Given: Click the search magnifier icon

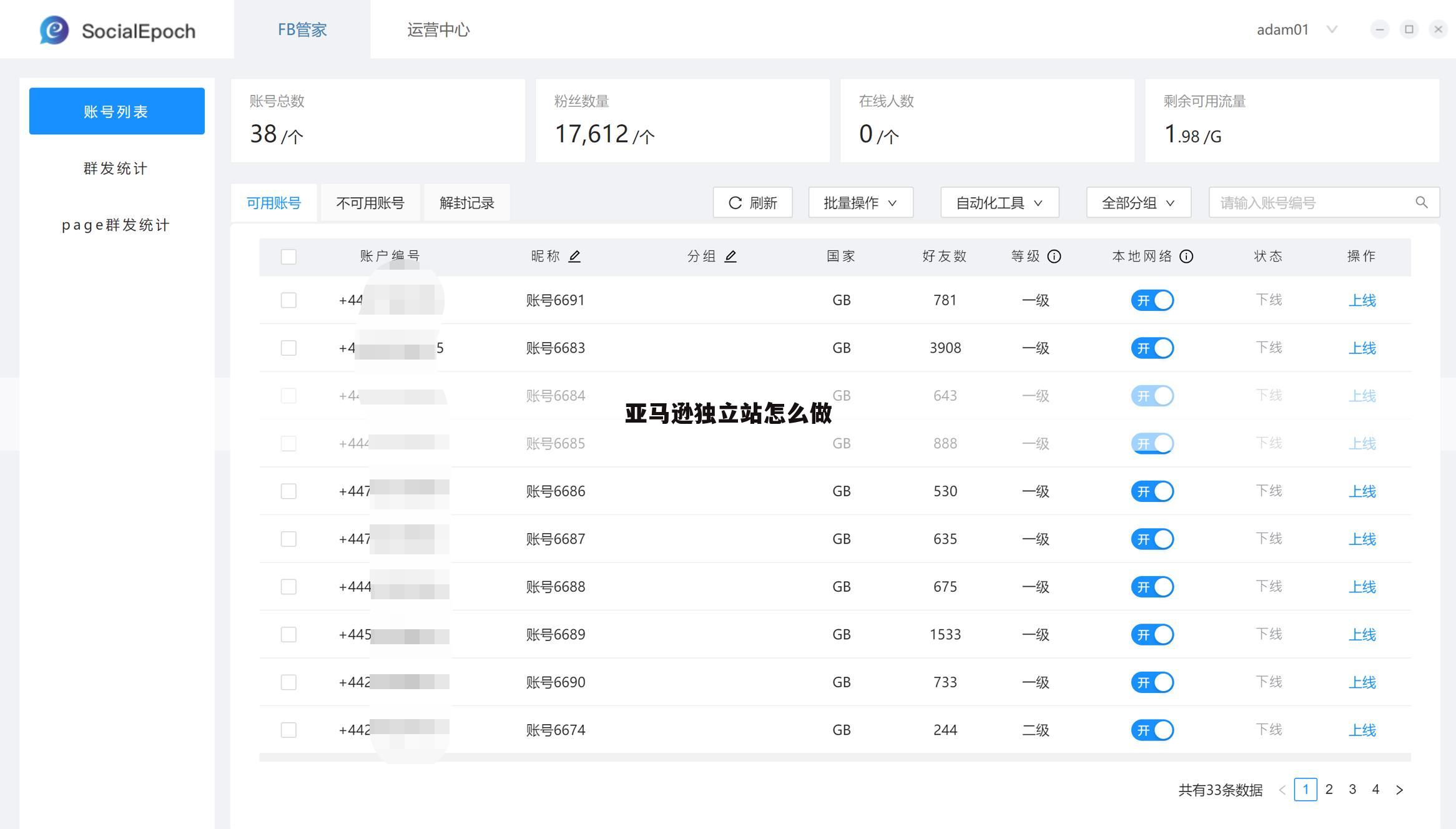Looking at the screenshot, I should click(1422, 202).
